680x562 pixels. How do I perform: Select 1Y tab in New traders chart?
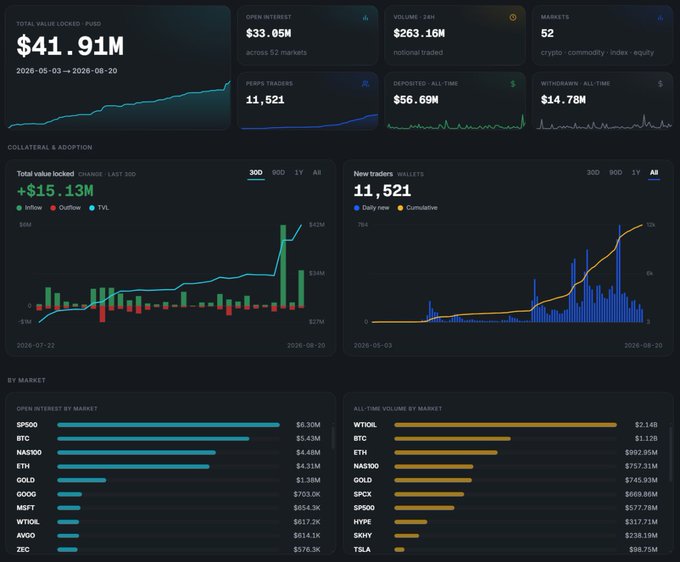pyautogui.click(x=636, y=173)
